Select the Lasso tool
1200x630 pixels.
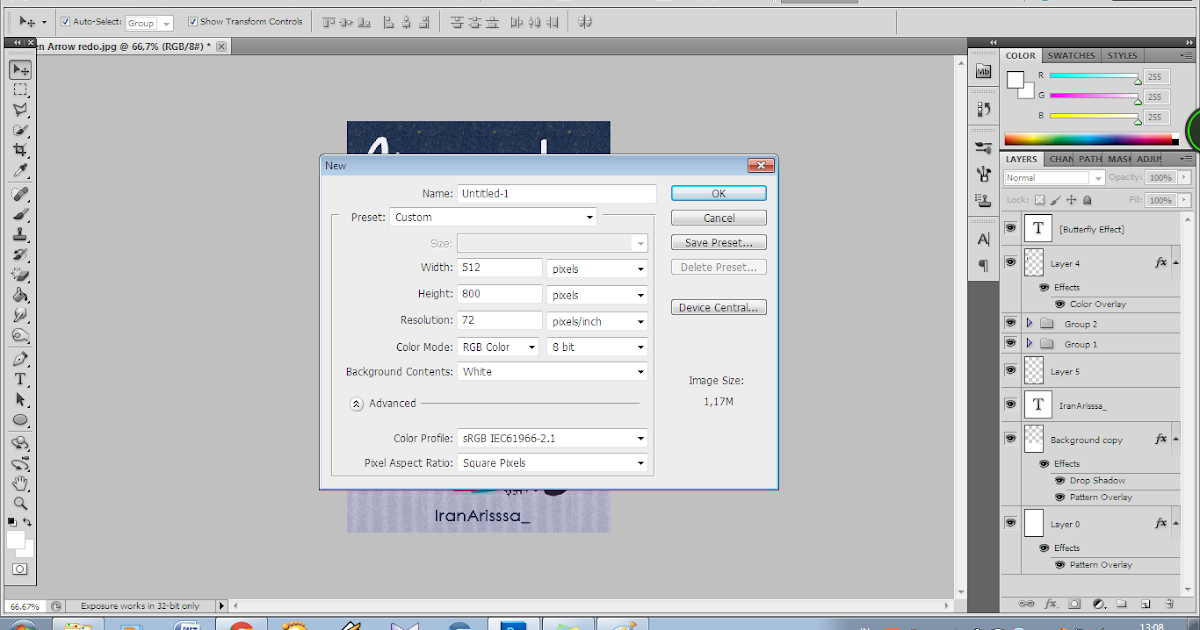[x=20, y=110]
